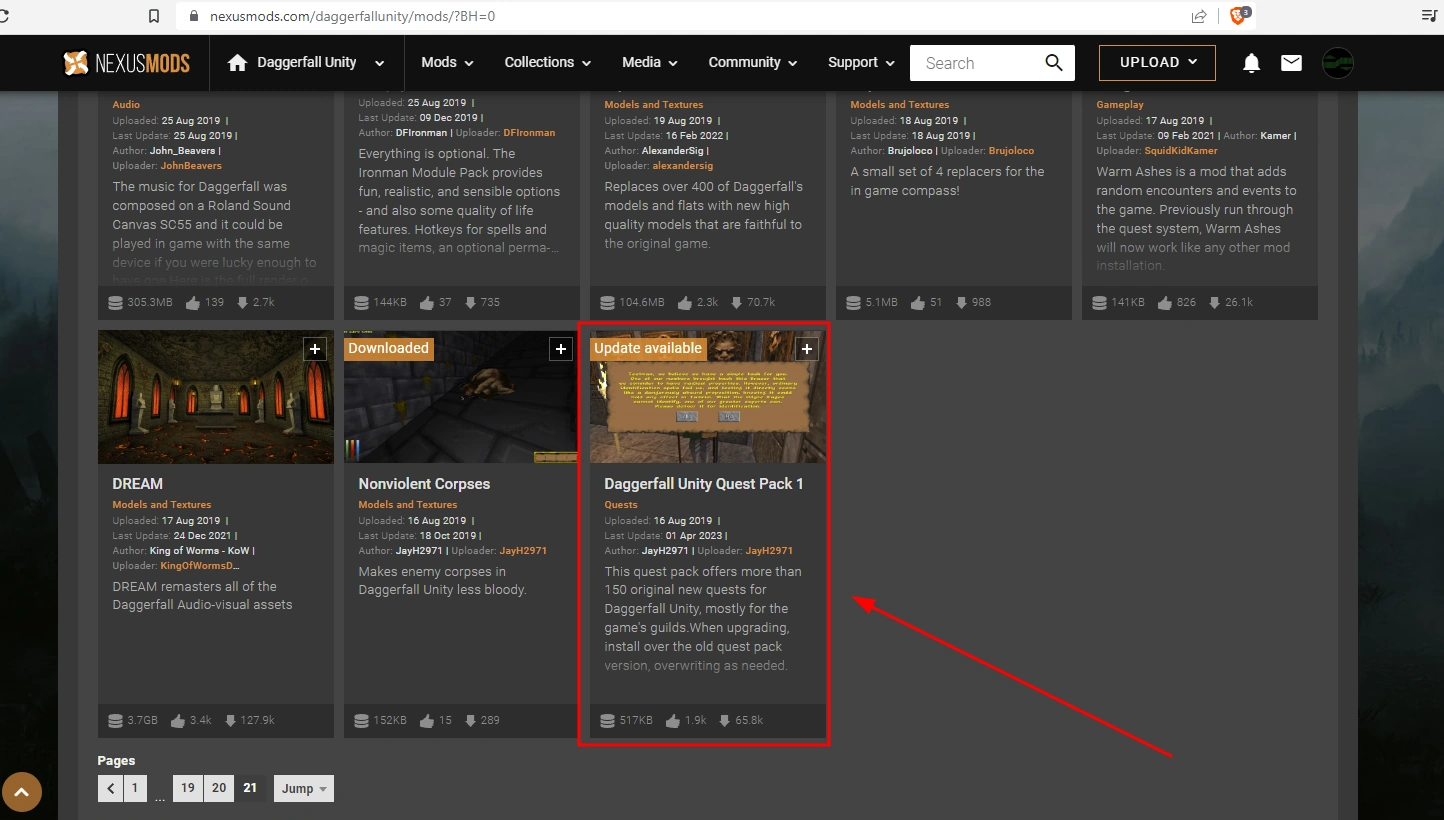The image size is (1444, 820).
Task: Open the Daggerfall Unity Quest Pack 1 title link
Action: pyautogui.click(x=703, y=484)
